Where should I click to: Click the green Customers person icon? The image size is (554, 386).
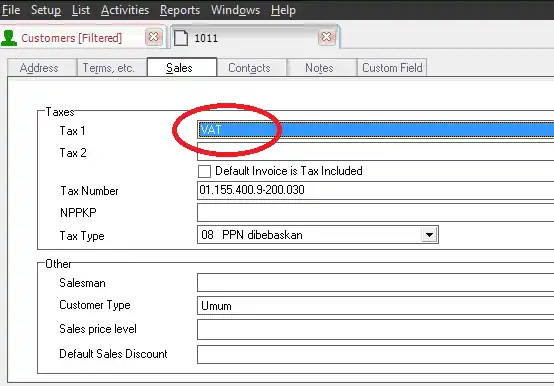coord(9,38)
